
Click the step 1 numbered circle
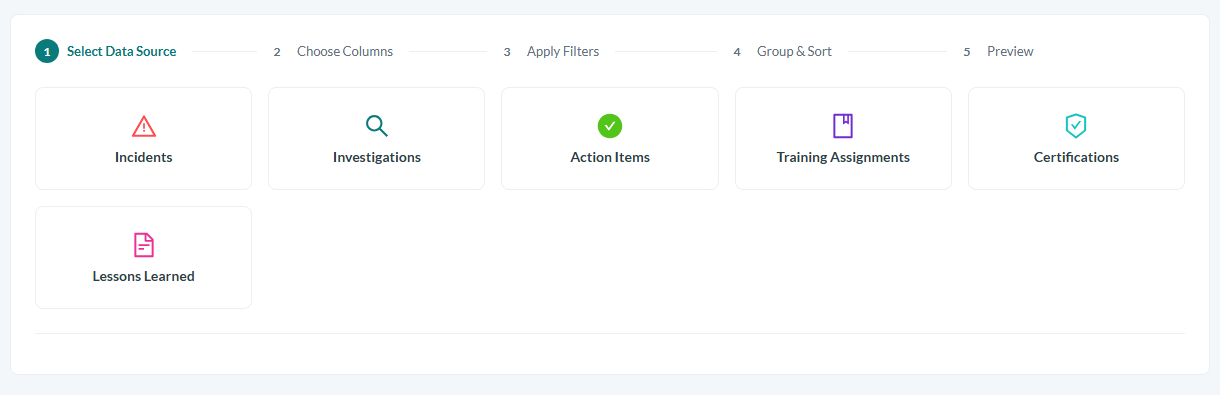click(47, 51)
